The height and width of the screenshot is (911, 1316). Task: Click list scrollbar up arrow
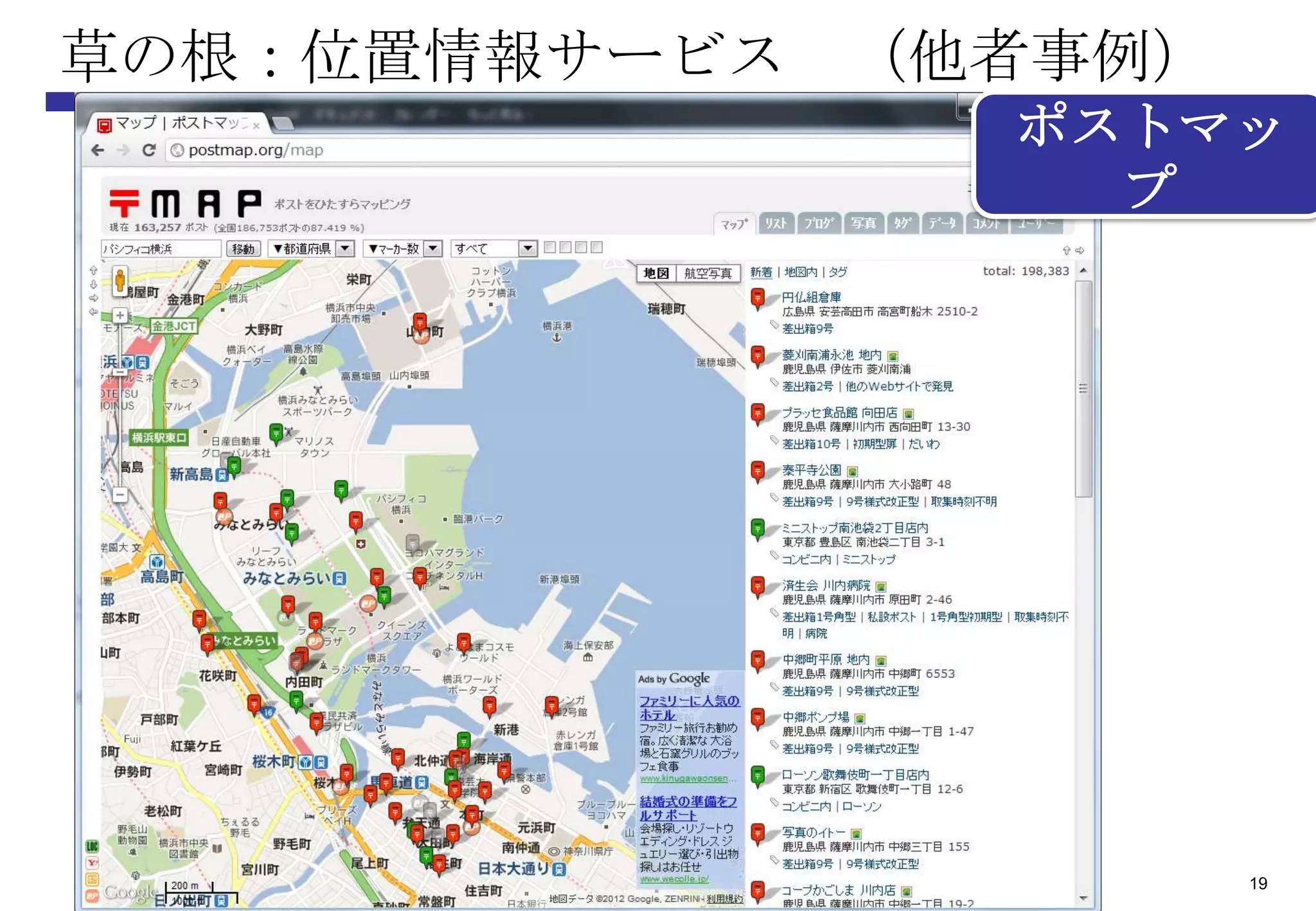coord(1084,271)
